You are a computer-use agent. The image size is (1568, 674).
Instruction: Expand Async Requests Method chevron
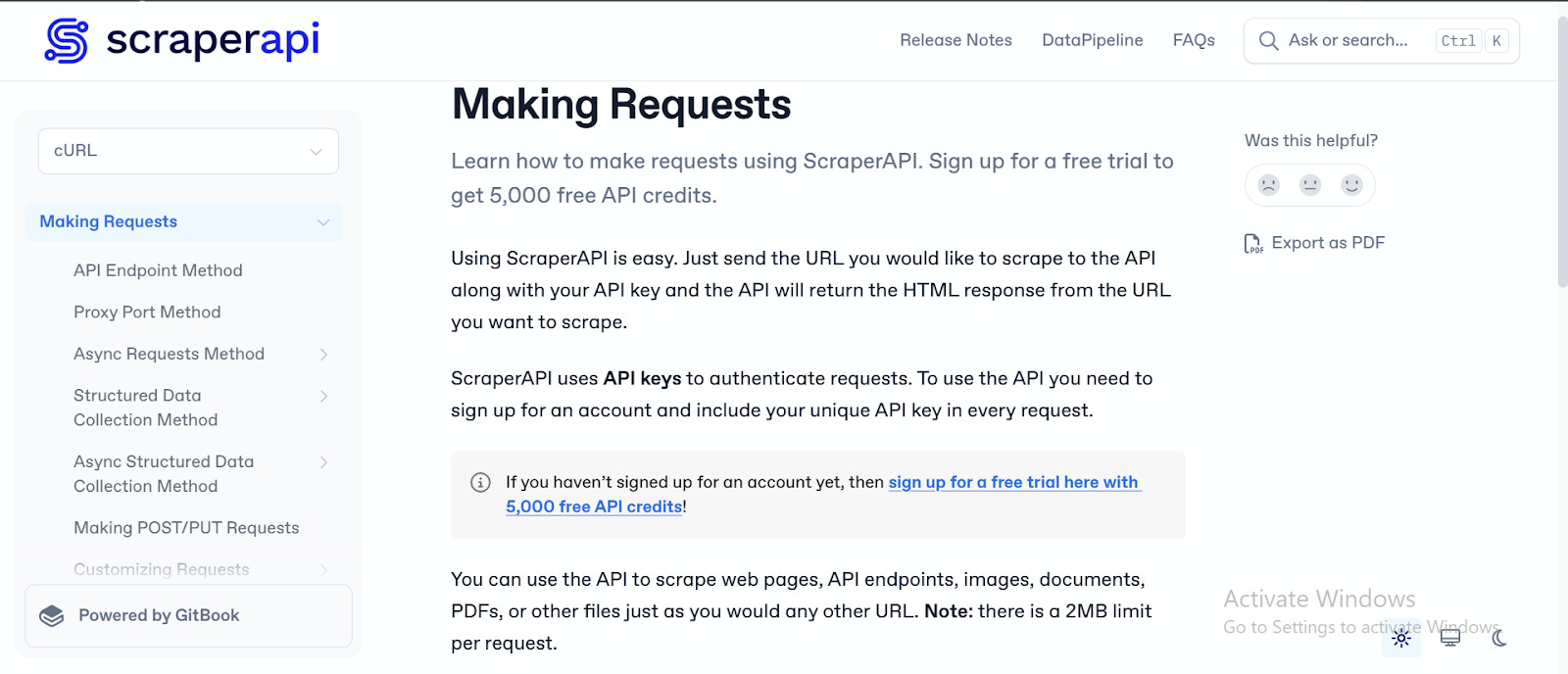point(323,355)
